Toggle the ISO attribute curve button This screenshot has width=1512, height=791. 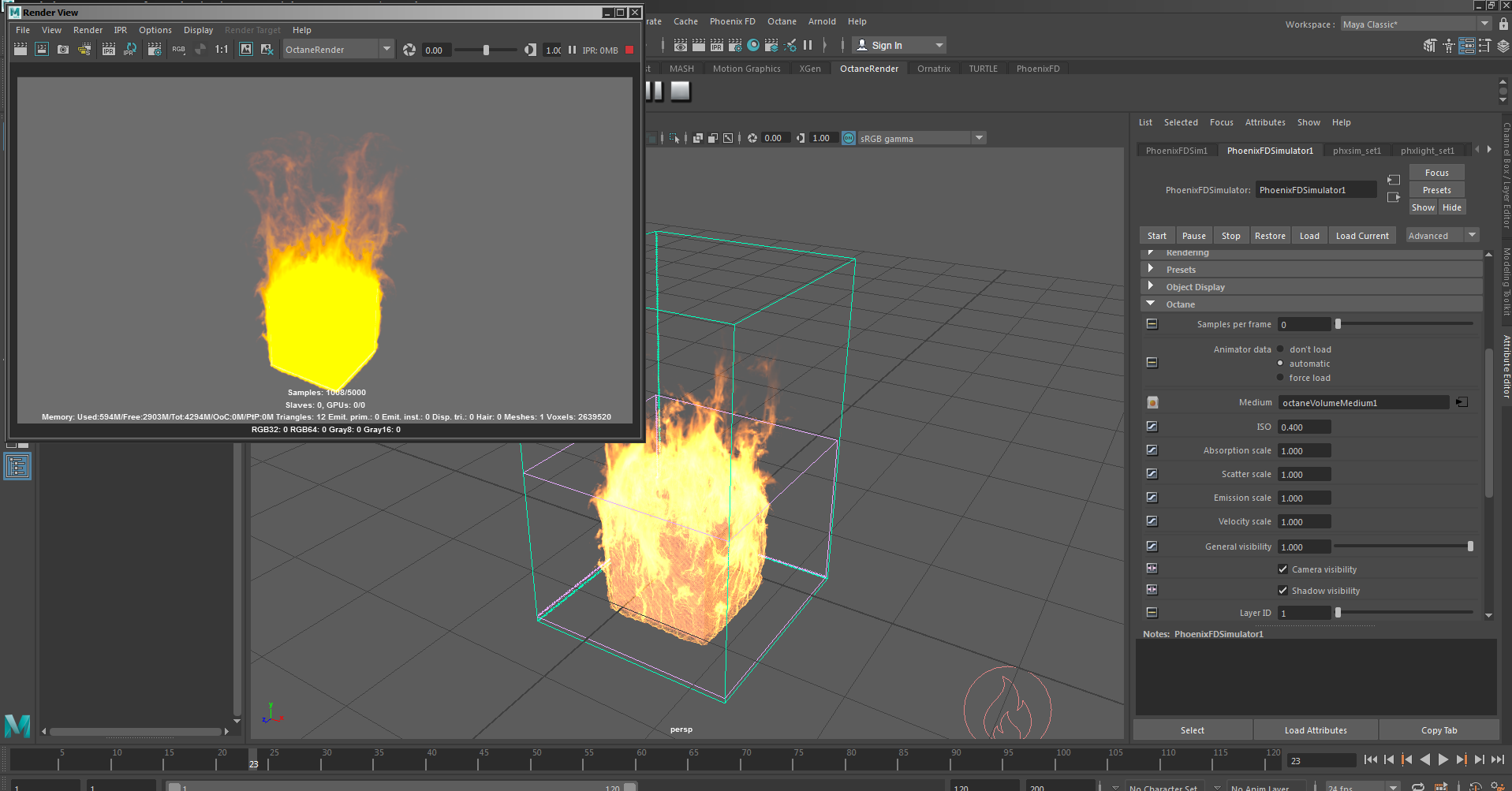1152,427
